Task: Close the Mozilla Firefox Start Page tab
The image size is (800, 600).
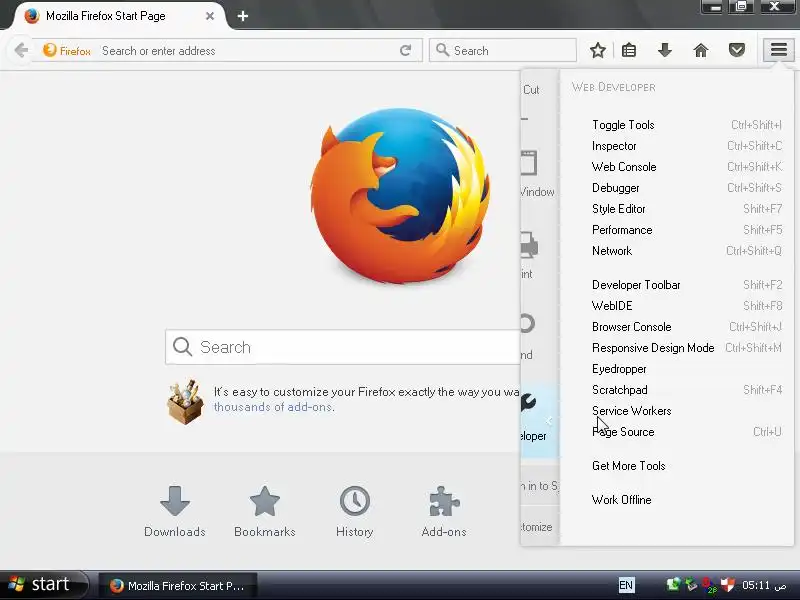Action: [210, 16]
